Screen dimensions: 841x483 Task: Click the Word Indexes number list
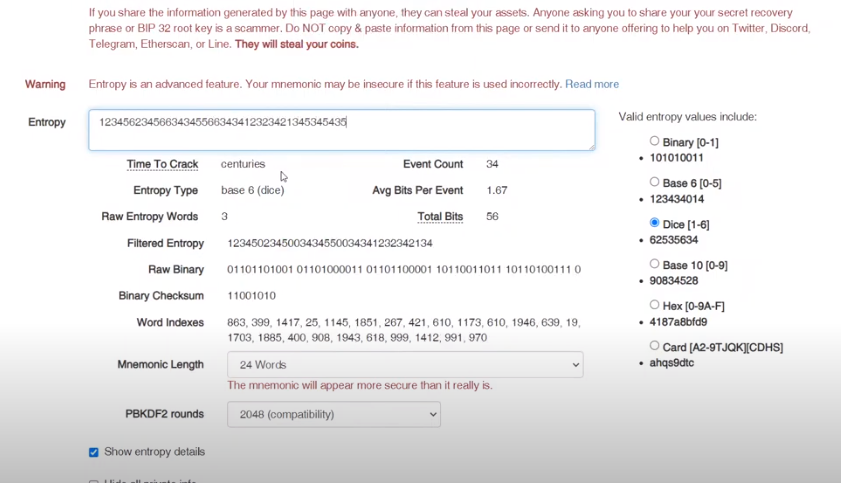tap(403, 330)
